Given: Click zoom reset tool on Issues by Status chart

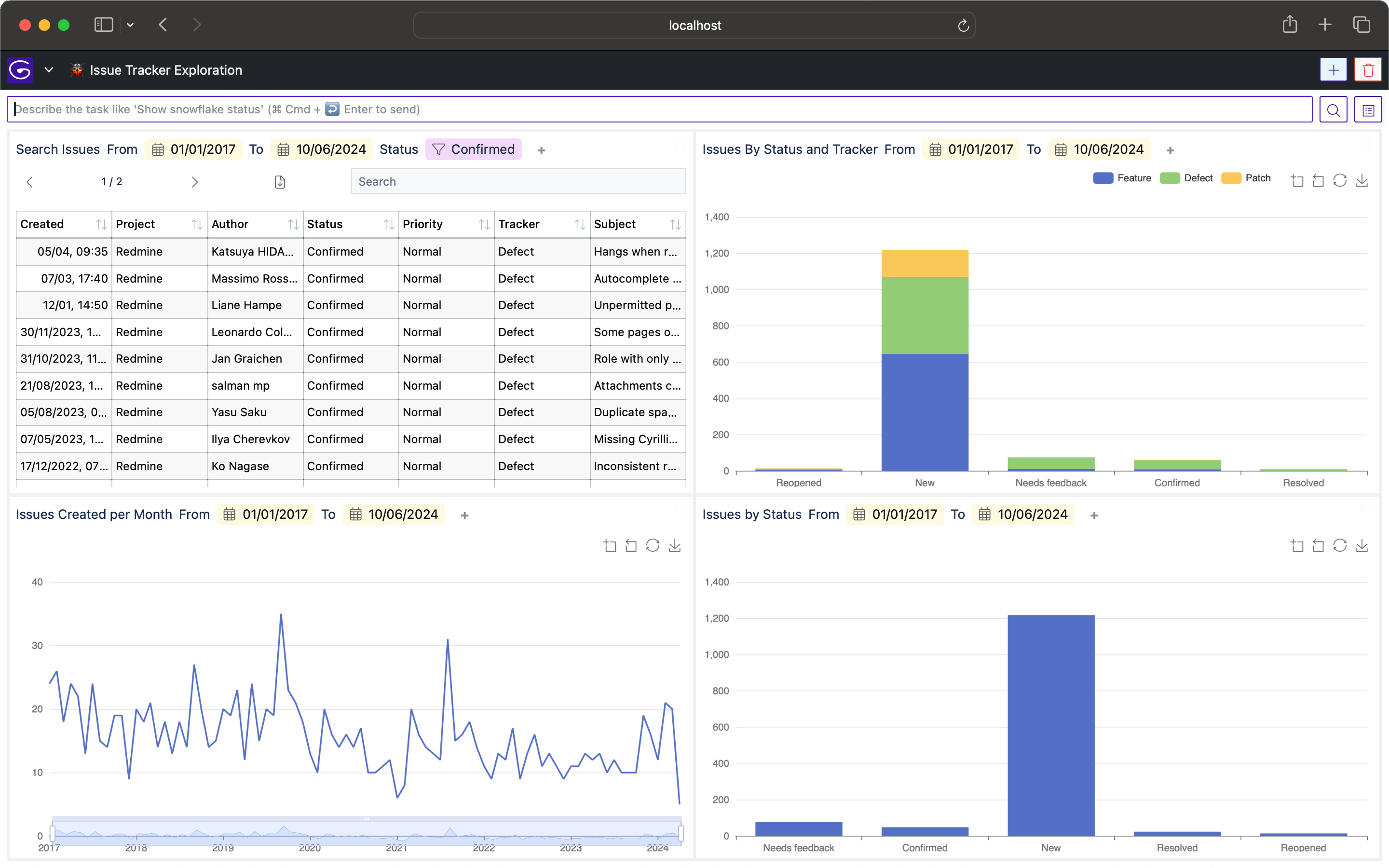Looking at the screenshot, I should (1319, 545).
